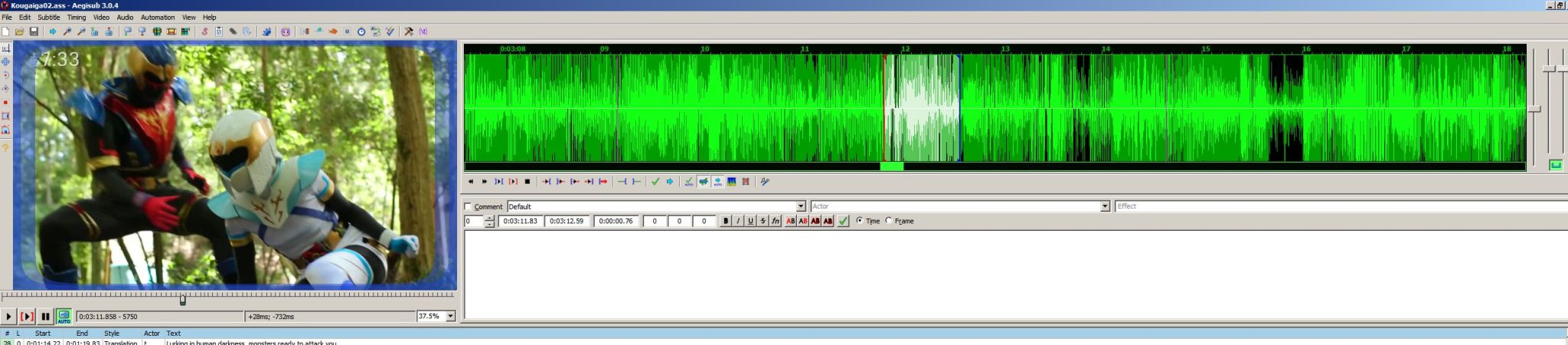This screenshot has width=1568, height=345.
Task: Click the end time field 0:03:12.59
Action: (x=567, y=221)
